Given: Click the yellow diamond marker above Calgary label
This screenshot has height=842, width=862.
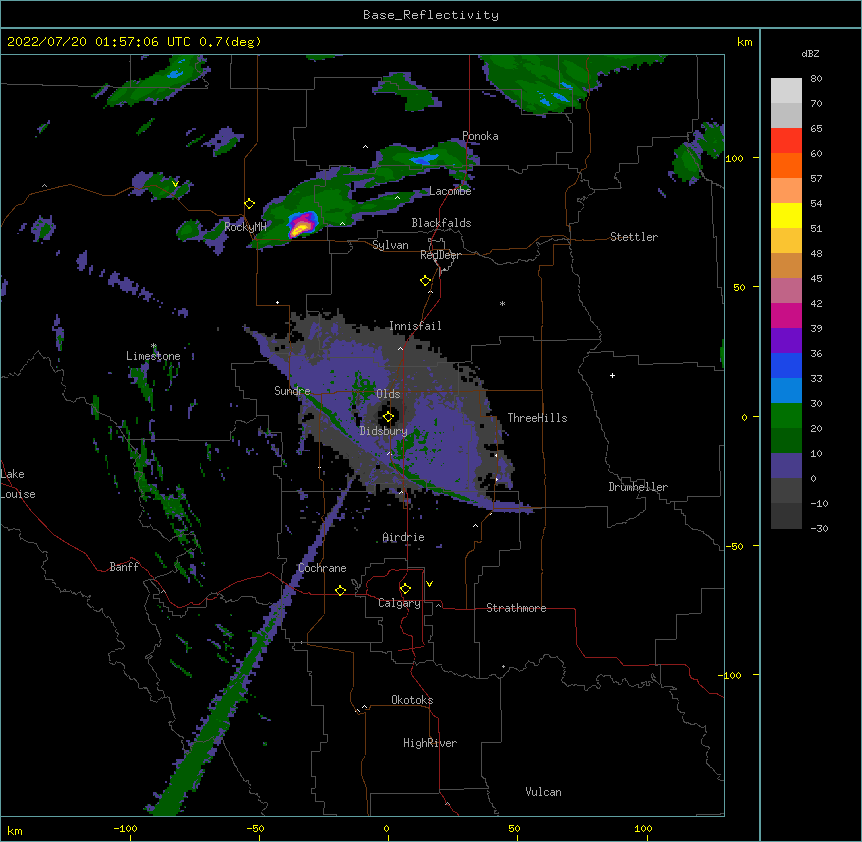Looking at the screenshot, I should point(405,589).
